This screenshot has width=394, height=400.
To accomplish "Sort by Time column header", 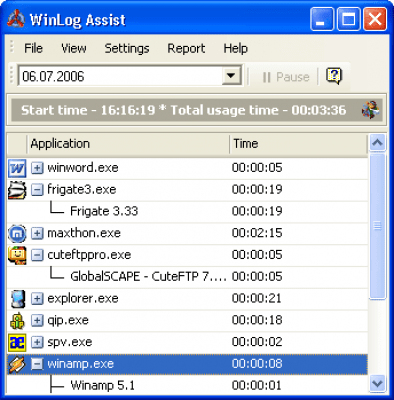I will (299, 144).
